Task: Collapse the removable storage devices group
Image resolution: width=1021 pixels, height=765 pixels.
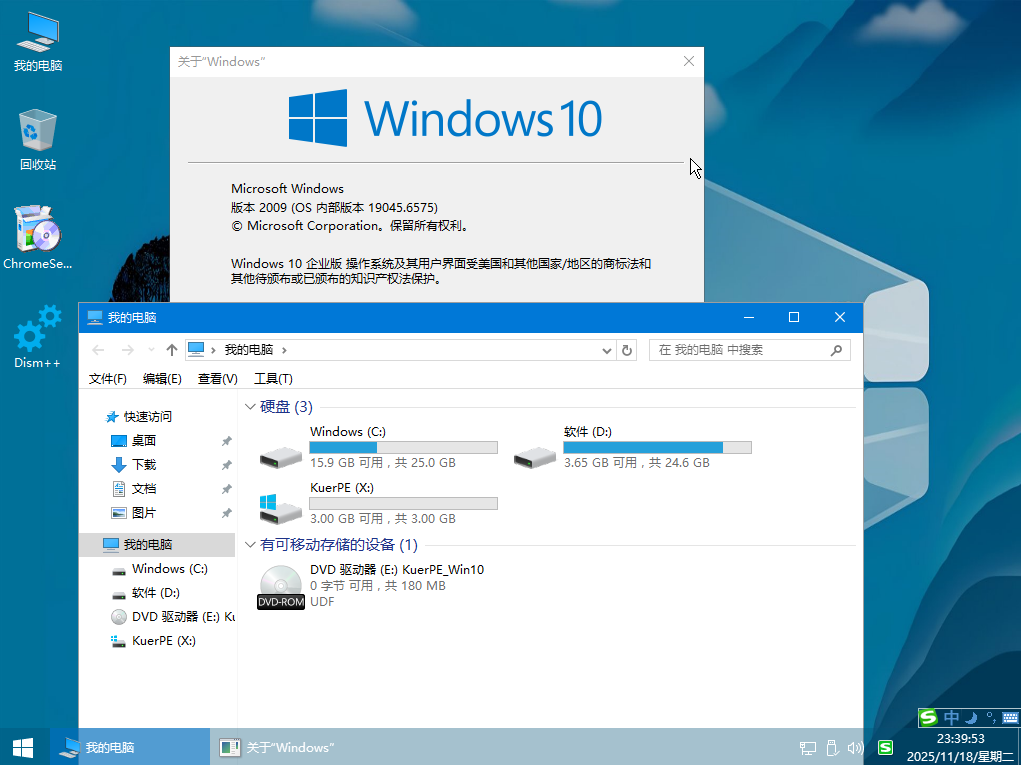Action: pyautogui.click(x=250, y=545)
